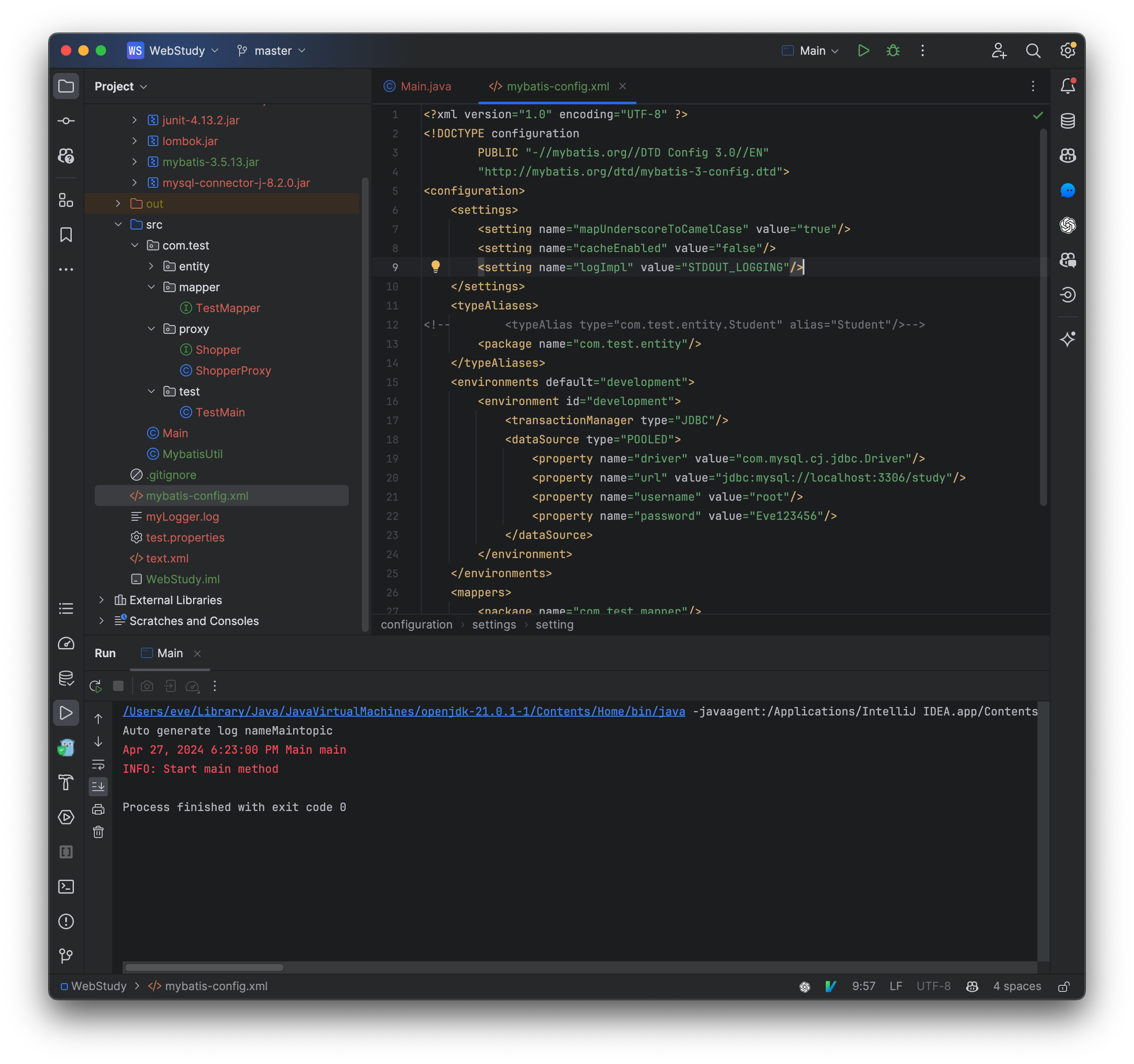Toggle soft-wrap in the Run console
This screenshot has width=1134, height=1064.
point(98,765)
